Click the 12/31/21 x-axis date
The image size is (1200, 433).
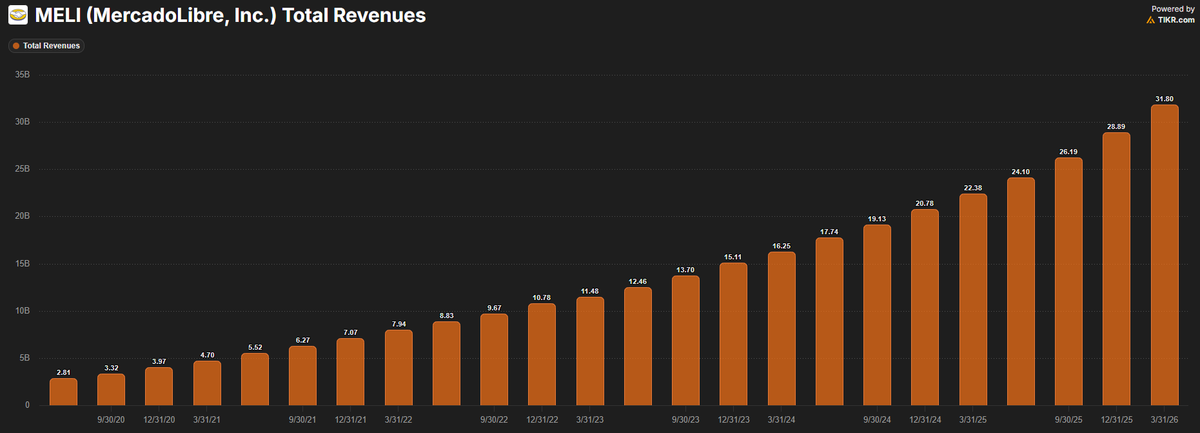351,421
